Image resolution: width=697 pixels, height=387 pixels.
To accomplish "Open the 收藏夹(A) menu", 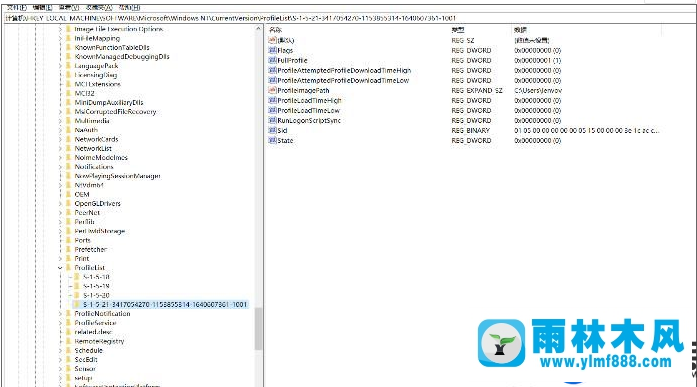I will tap(99, 8).
